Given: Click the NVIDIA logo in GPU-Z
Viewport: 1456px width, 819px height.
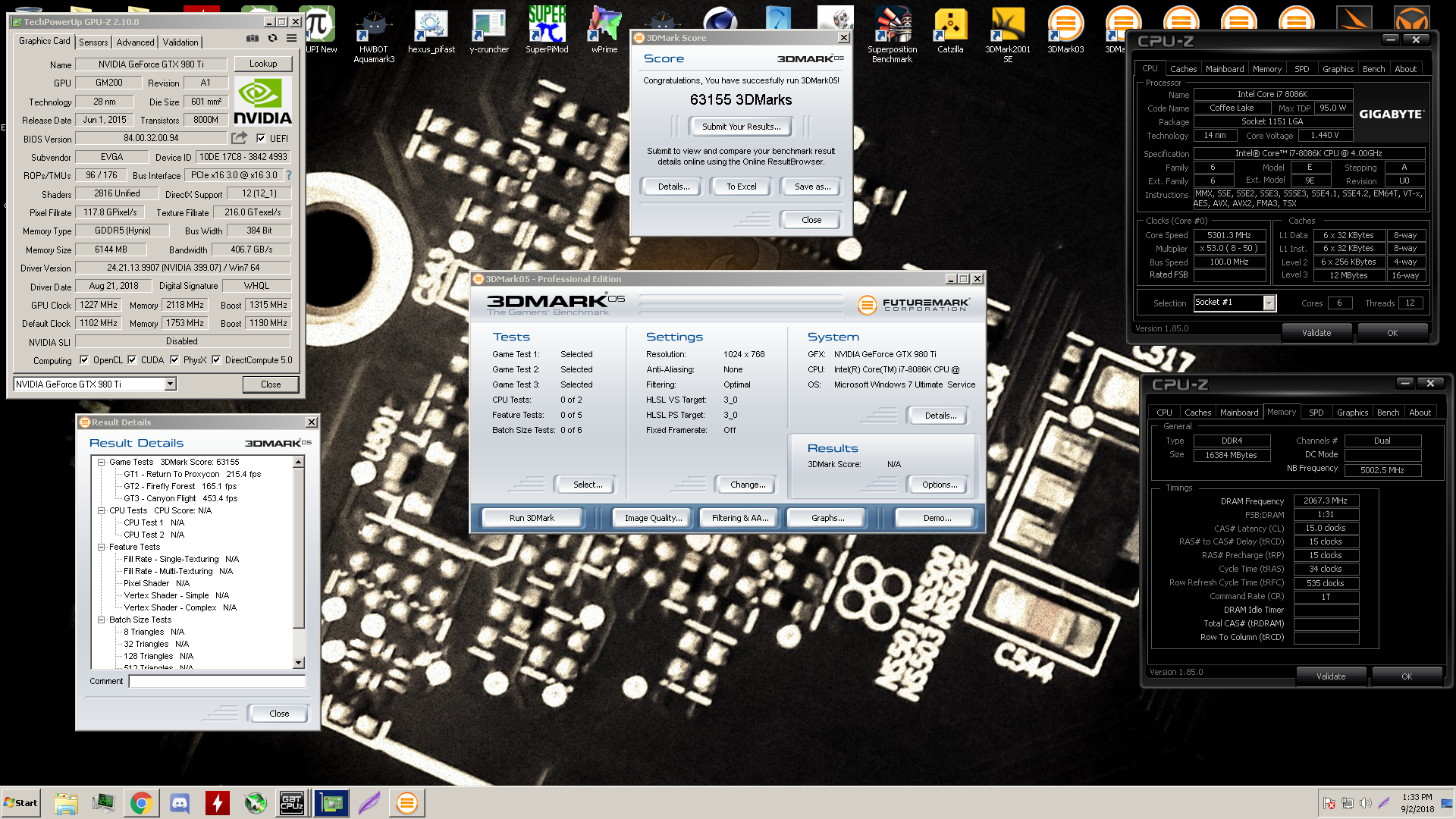Looking at the screenshot, I should [262, 101].
